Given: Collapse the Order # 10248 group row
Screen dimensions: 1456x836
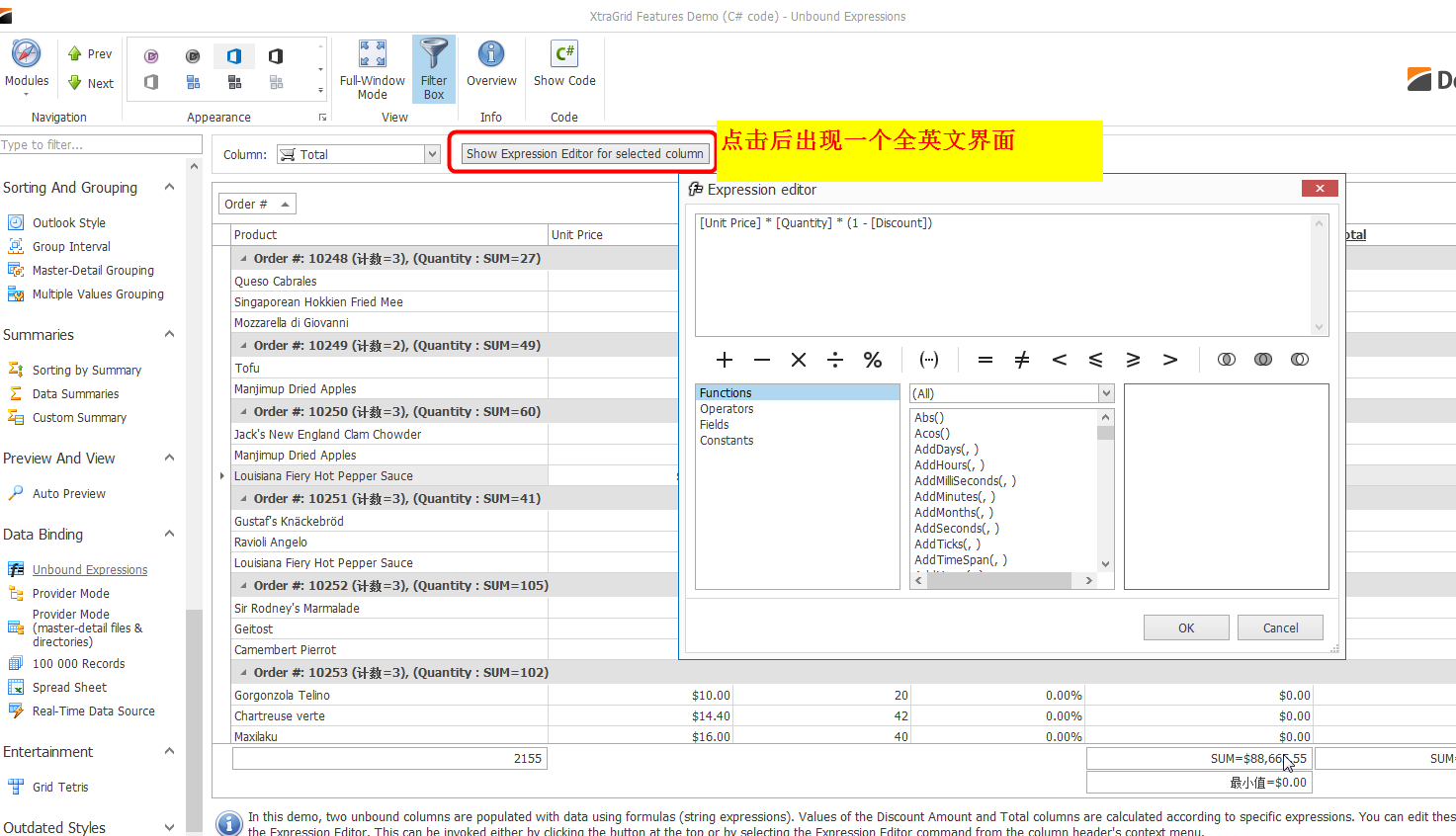Looking at the screenshot, I should [244, 259].
